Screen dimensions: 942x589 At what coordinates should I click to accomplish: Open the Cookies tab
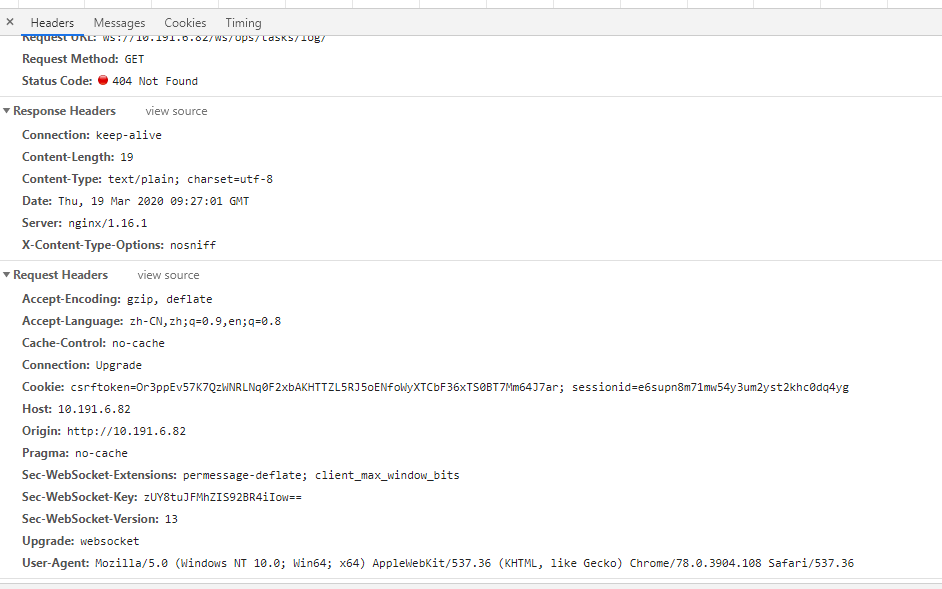point(185,23)
